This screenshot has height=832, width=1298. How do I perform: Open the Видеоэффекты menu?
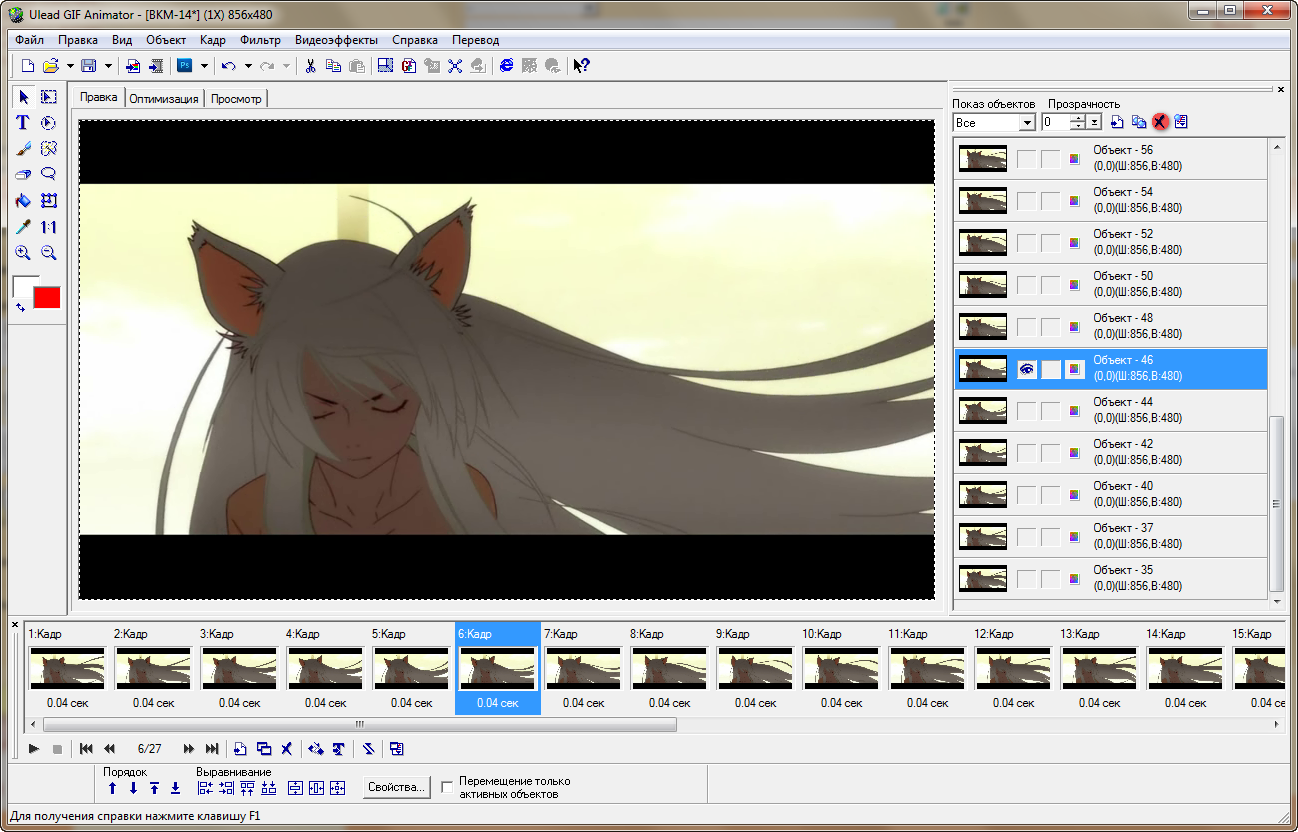pos(336,40)
